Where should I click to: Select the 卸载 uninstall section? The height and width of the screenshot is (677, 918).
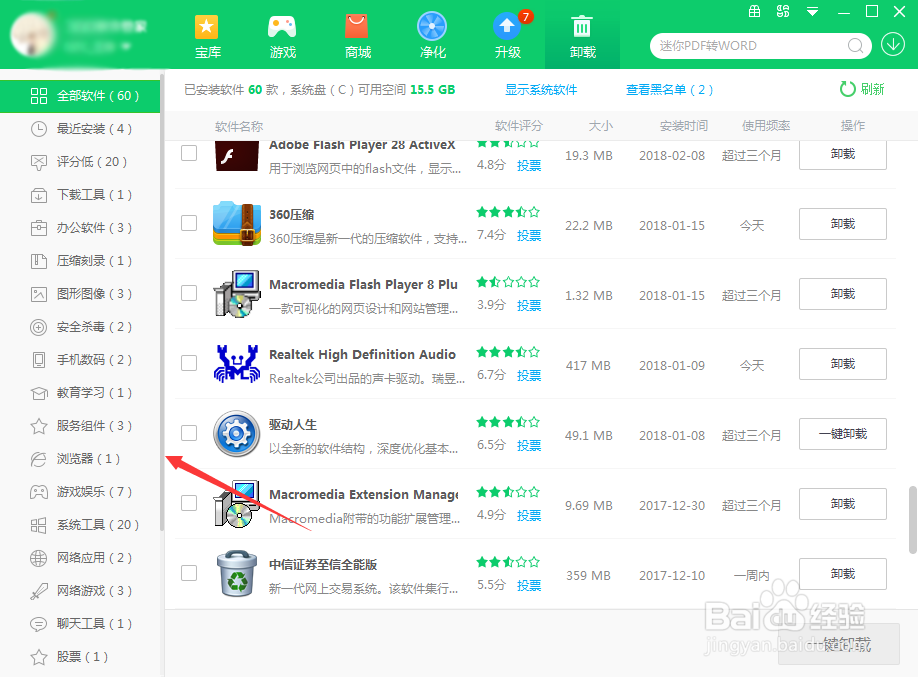(x=581, y=35)
